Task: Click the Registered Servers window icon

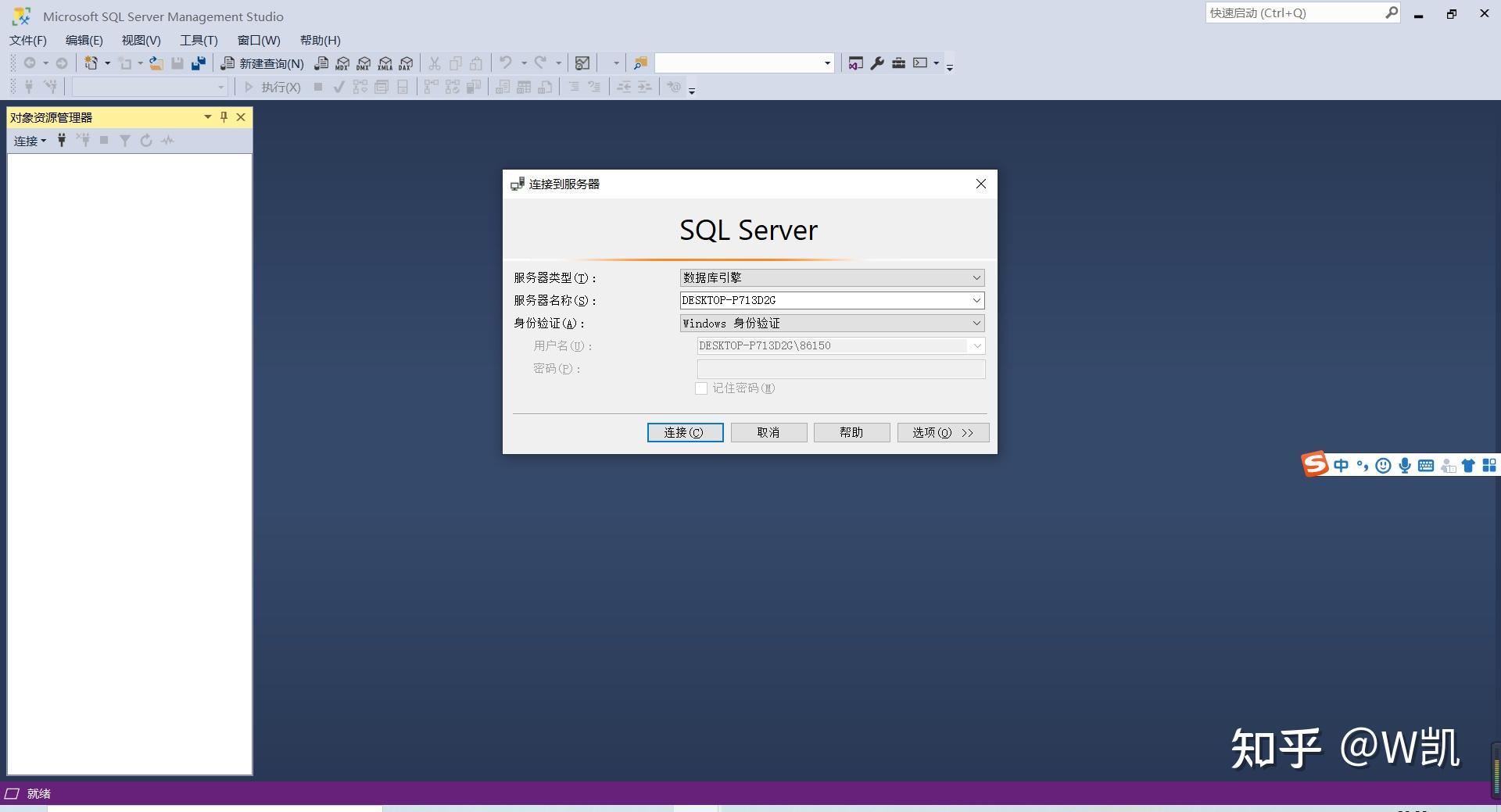Action: (856, 63)
